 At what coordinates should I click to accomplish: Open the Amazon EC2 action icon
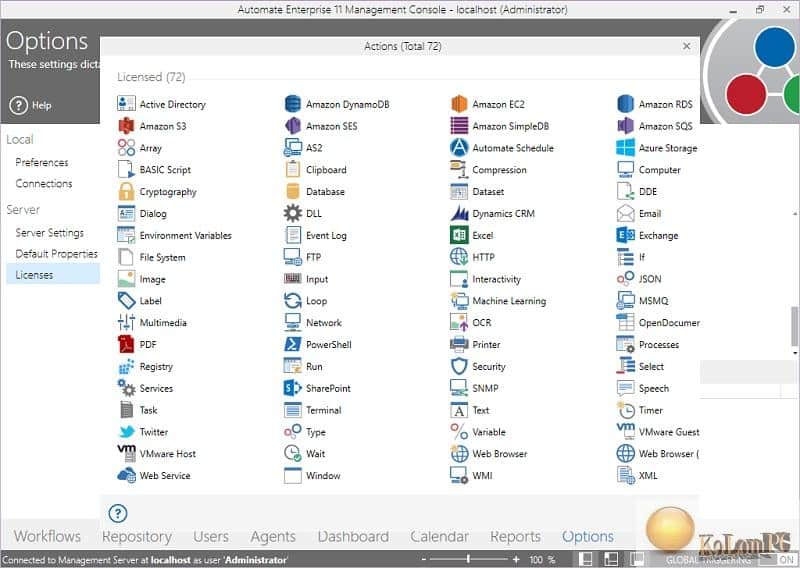tap(459, 104)
